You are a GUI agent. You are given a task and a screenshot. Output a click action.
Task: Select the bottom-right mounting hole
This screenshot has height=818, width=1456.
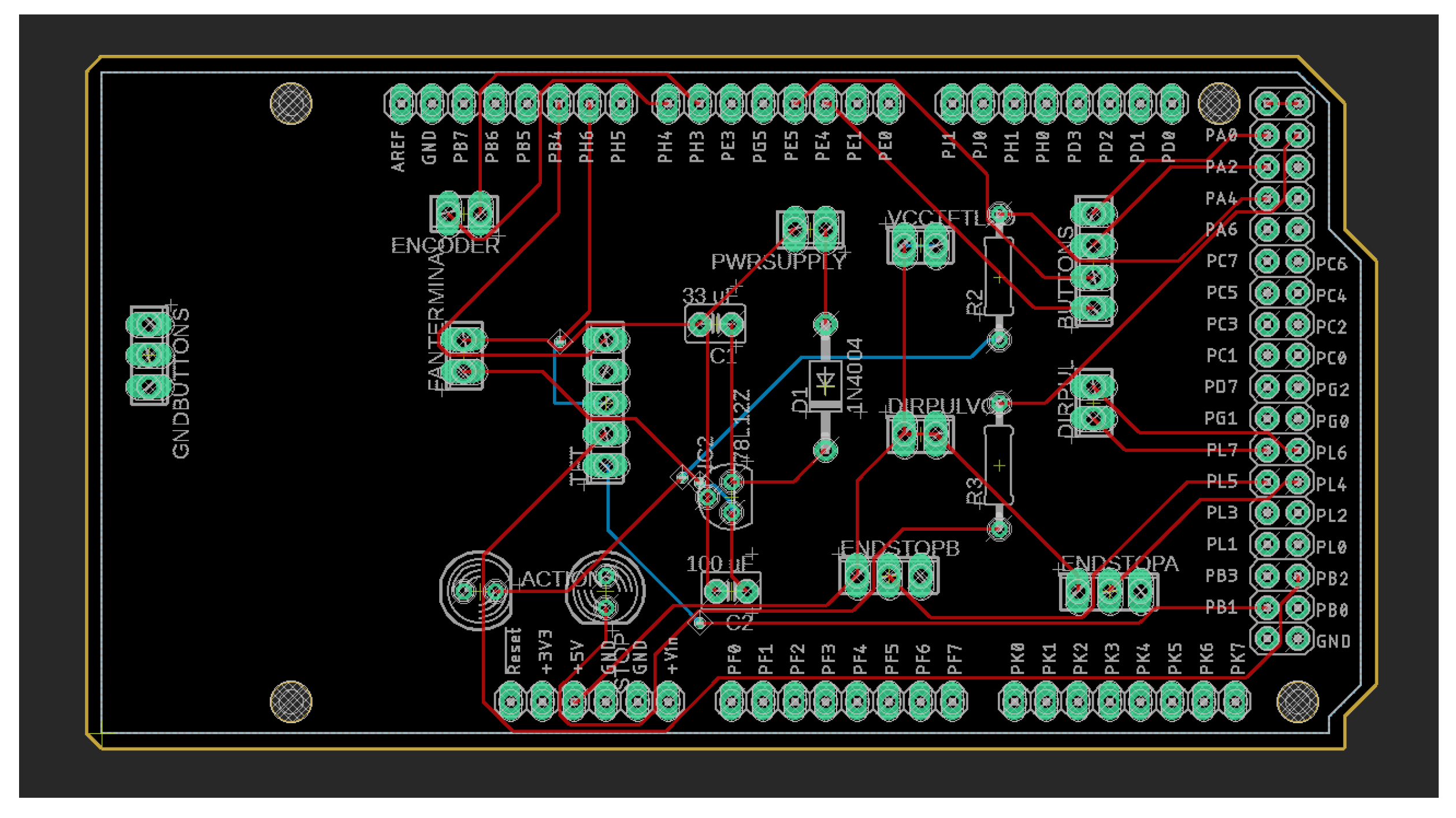coord(1298,702)
